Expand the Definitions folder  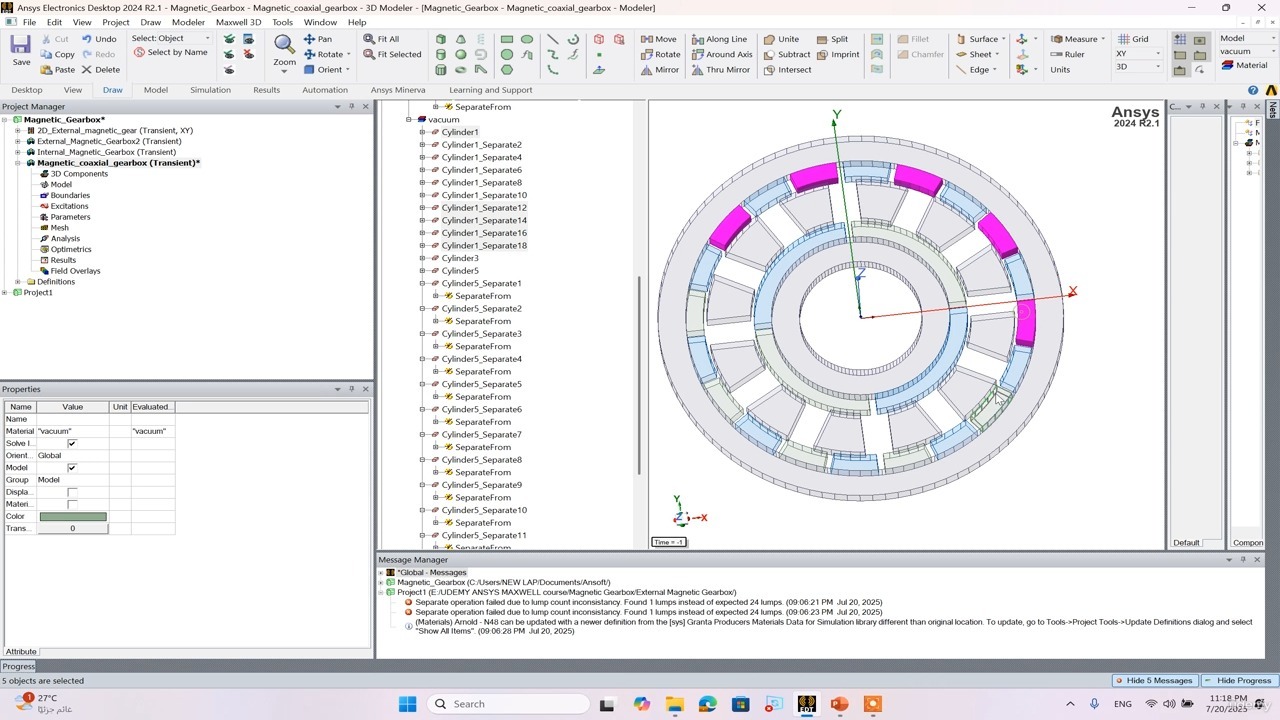18,282
